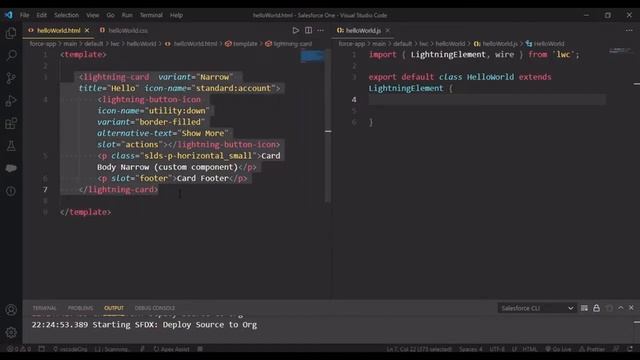Click the 'Ln 7, Col 22' status entry
The image size is (640, 360).
pyautogui.click(x=419, y=349)
